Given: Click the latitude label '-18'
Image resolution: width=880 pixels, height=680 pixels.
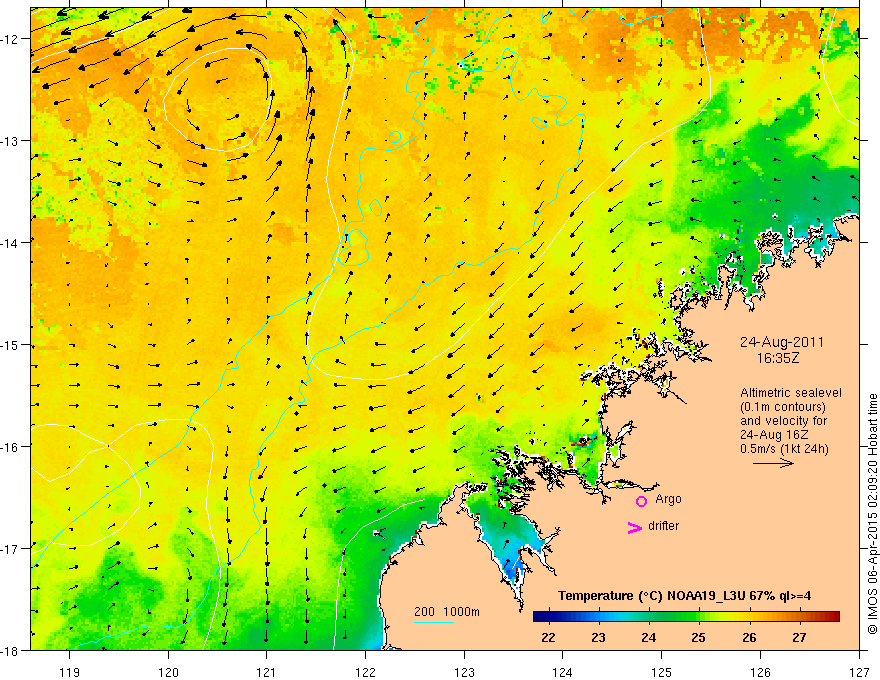Looking at the screenshot, I should click(10, 650).
